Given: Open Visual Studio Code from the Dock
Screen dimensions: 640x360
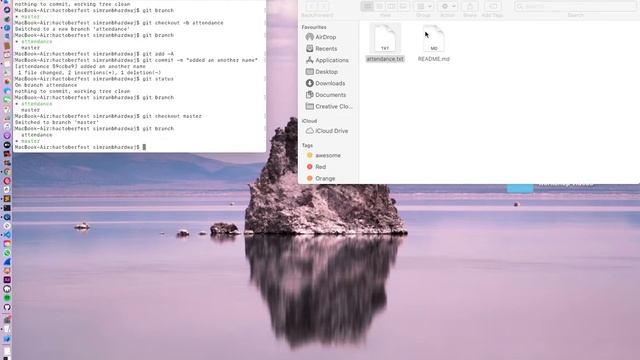Looking at the screenshot, I should click(7, 235).
